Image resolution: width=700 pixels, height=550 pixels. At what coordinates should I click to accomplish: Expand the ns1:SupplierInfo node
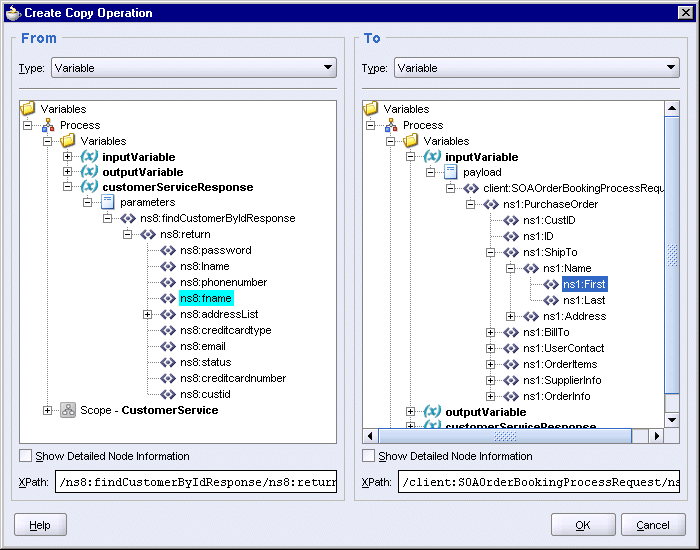[x=490, y=380]
